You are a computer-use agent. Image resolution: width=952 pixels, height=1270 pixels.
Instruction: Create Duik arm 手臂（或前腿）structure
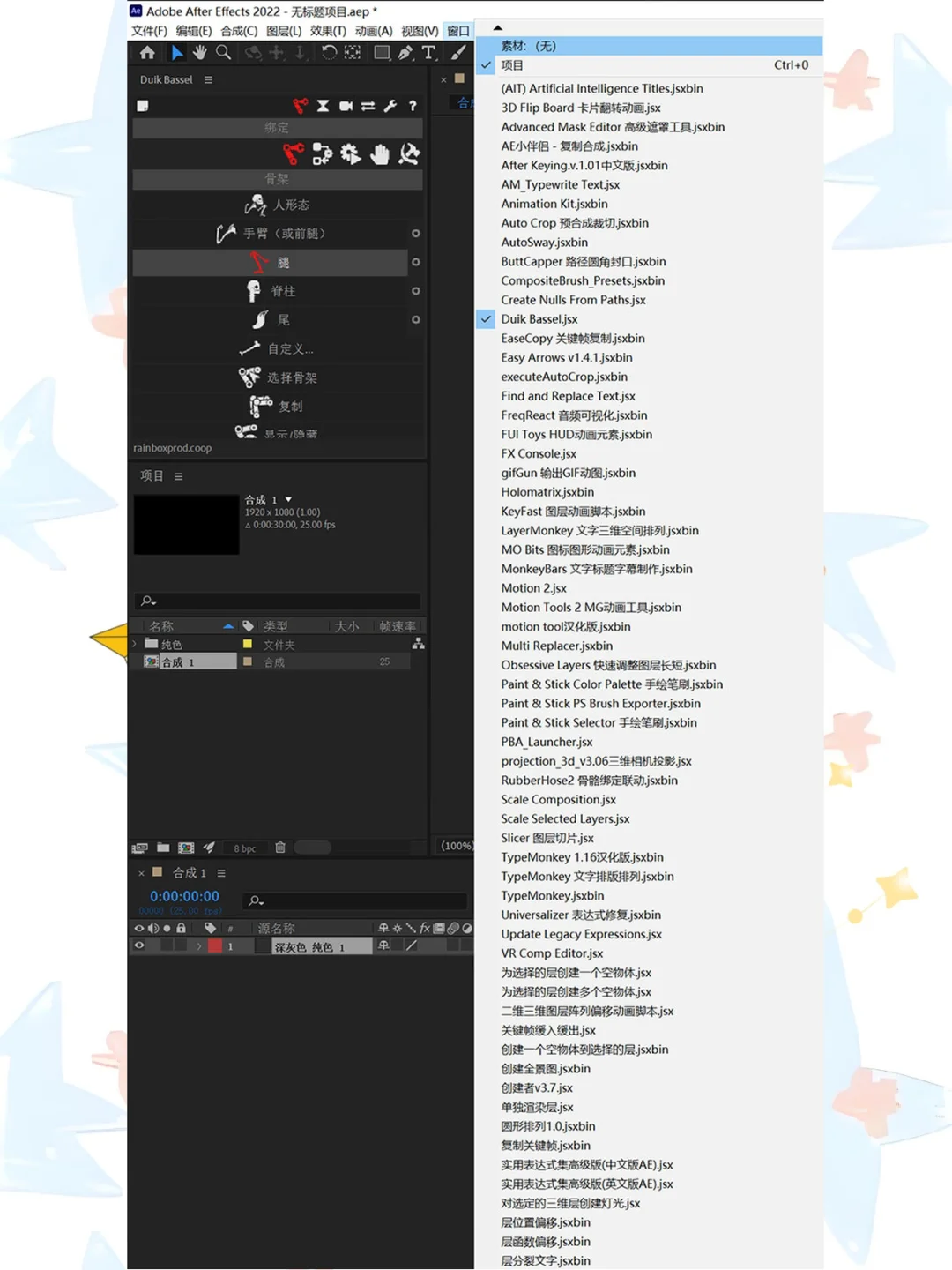[270, 234]
